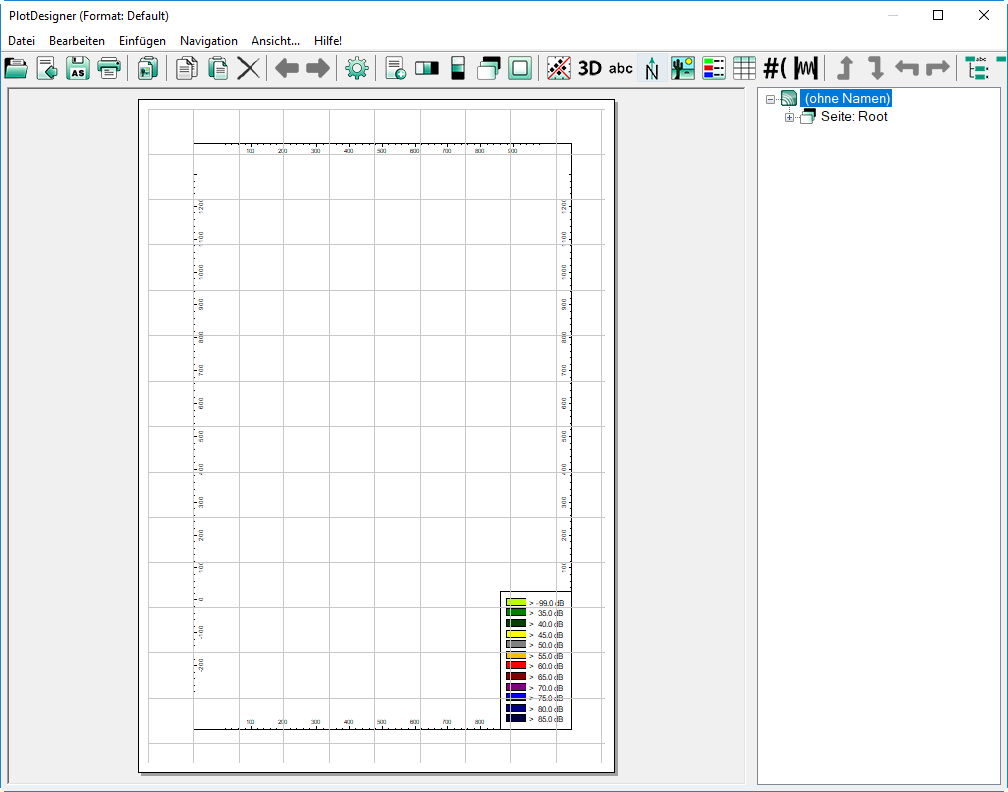
Task: Insert a text cell with abc icon
Action: (x=620, y=68)
